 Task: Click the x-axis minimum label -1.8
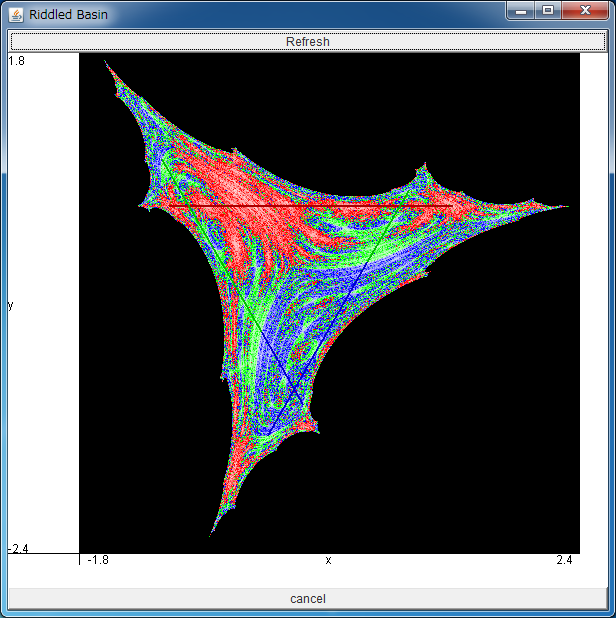tap(98, 560)
